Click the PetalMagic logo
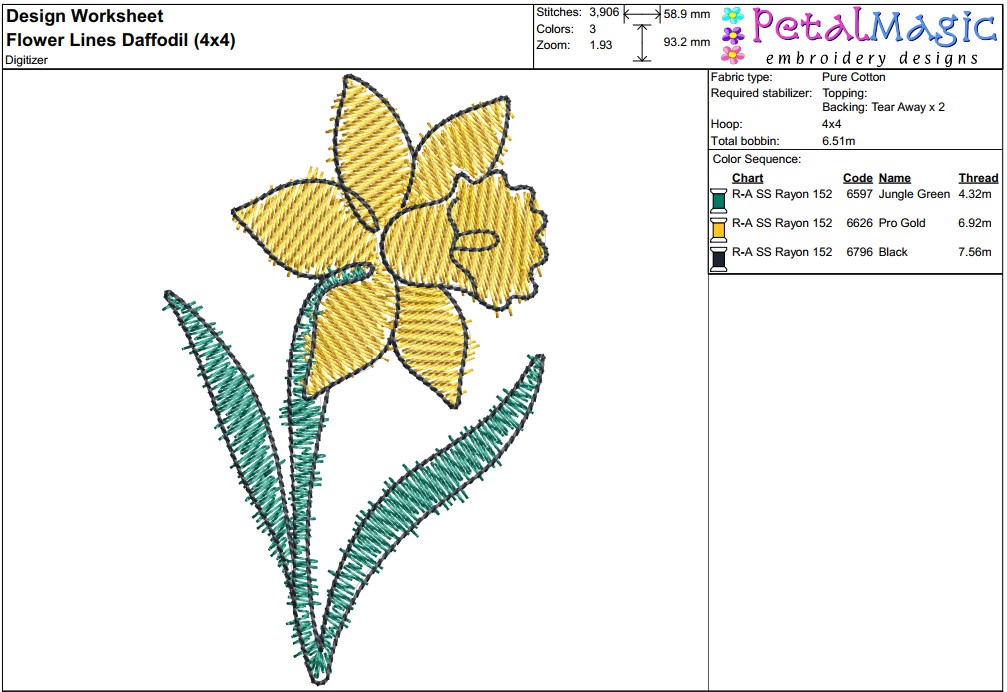 860,36
